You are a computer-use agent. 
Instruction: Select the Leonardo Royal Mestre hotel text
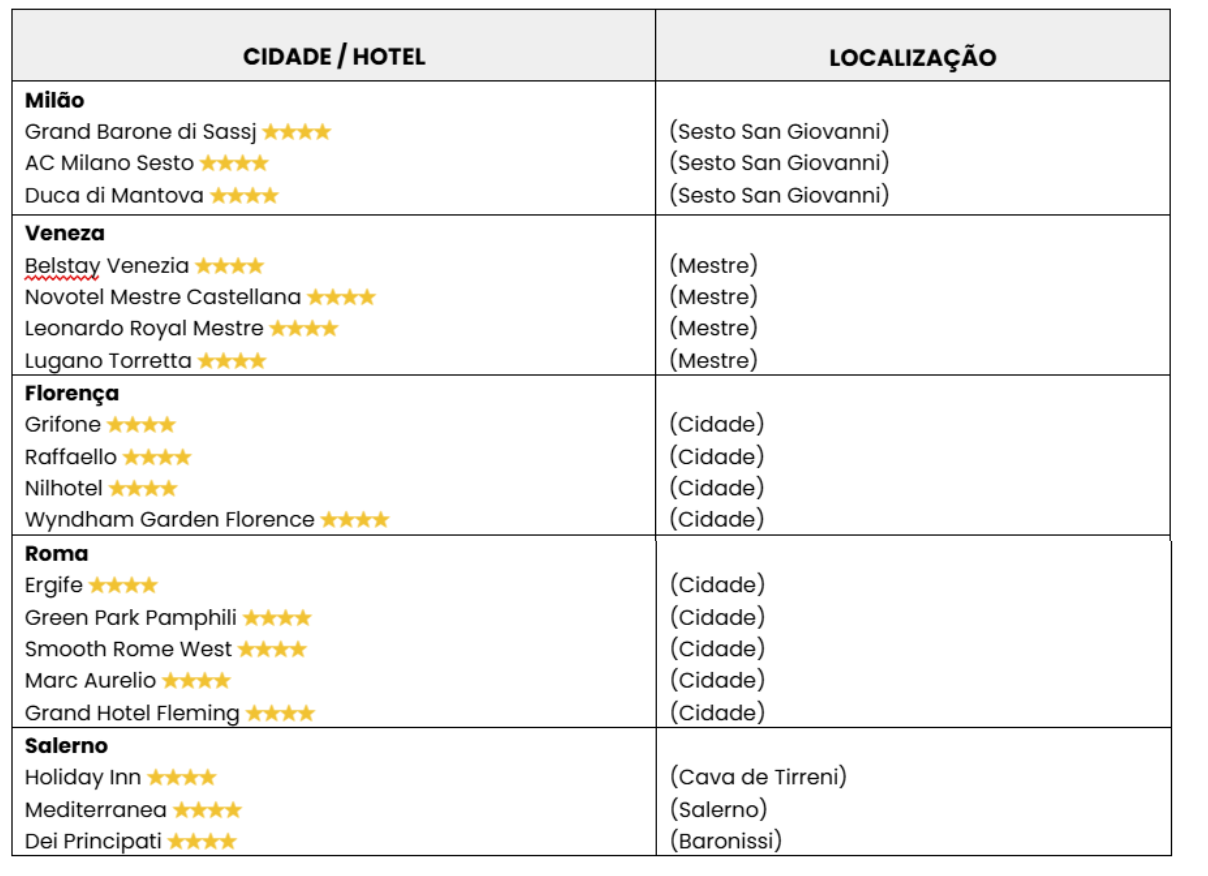click(x=144, y=328)
